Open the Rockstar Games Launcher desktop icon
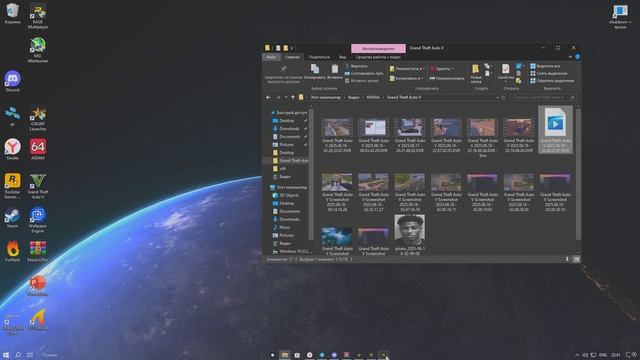The width and height of the screenshot is (640, 360). (13, 186)
